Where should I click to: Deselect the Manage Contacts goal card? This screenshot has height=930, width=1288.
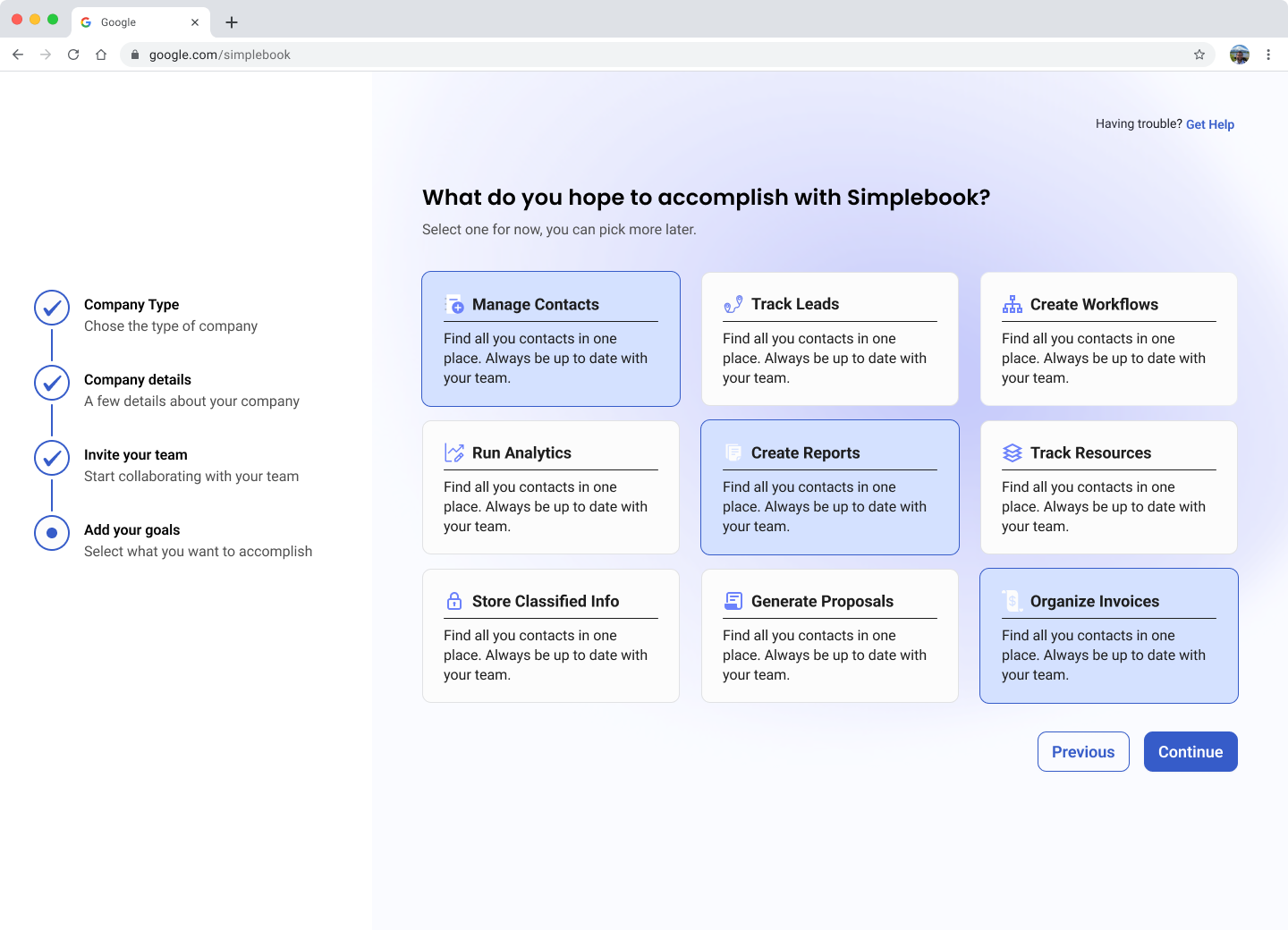(551, 339)
